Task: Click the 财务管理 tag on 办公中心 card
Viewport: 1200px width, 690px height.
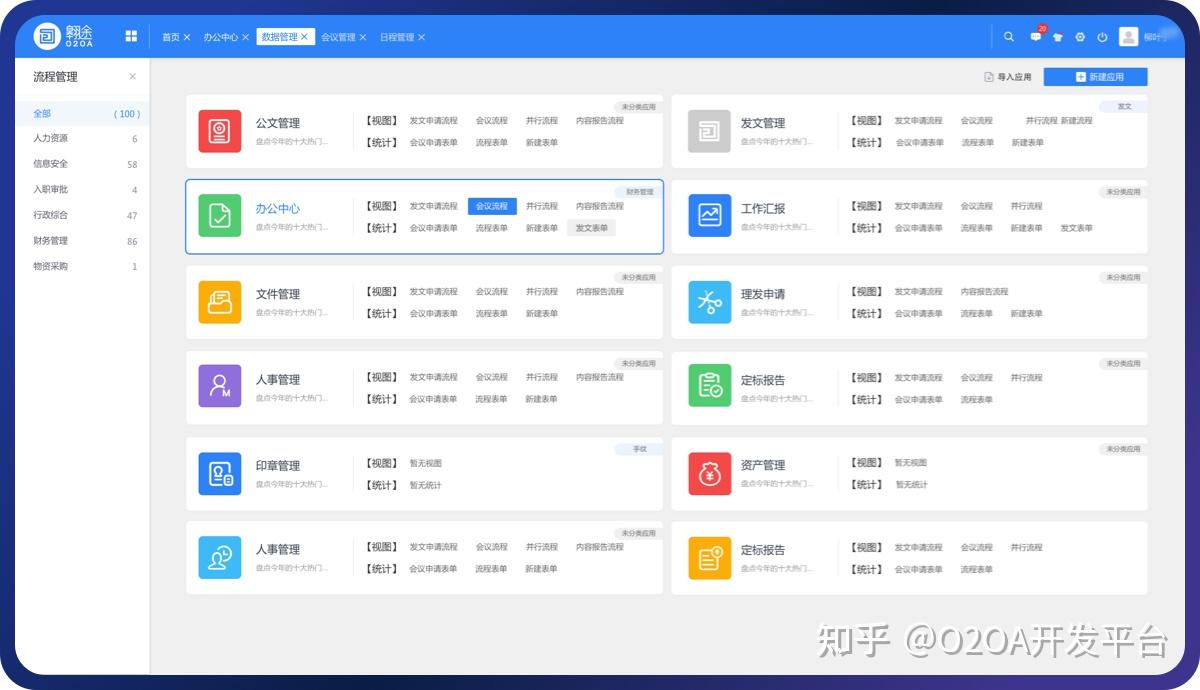Action: click(639, 192)
